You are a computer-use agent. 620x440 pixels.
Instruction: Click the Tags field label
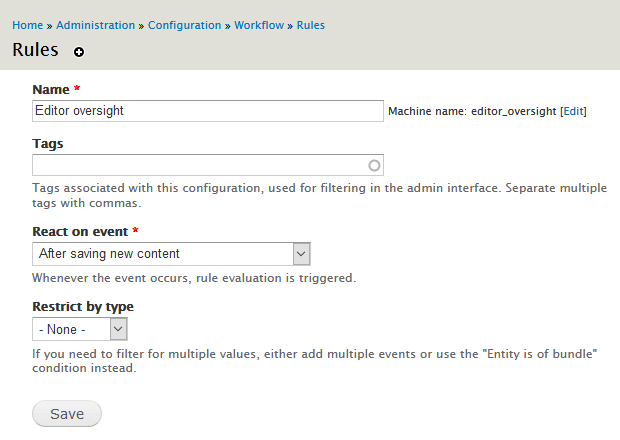[47, 143]
